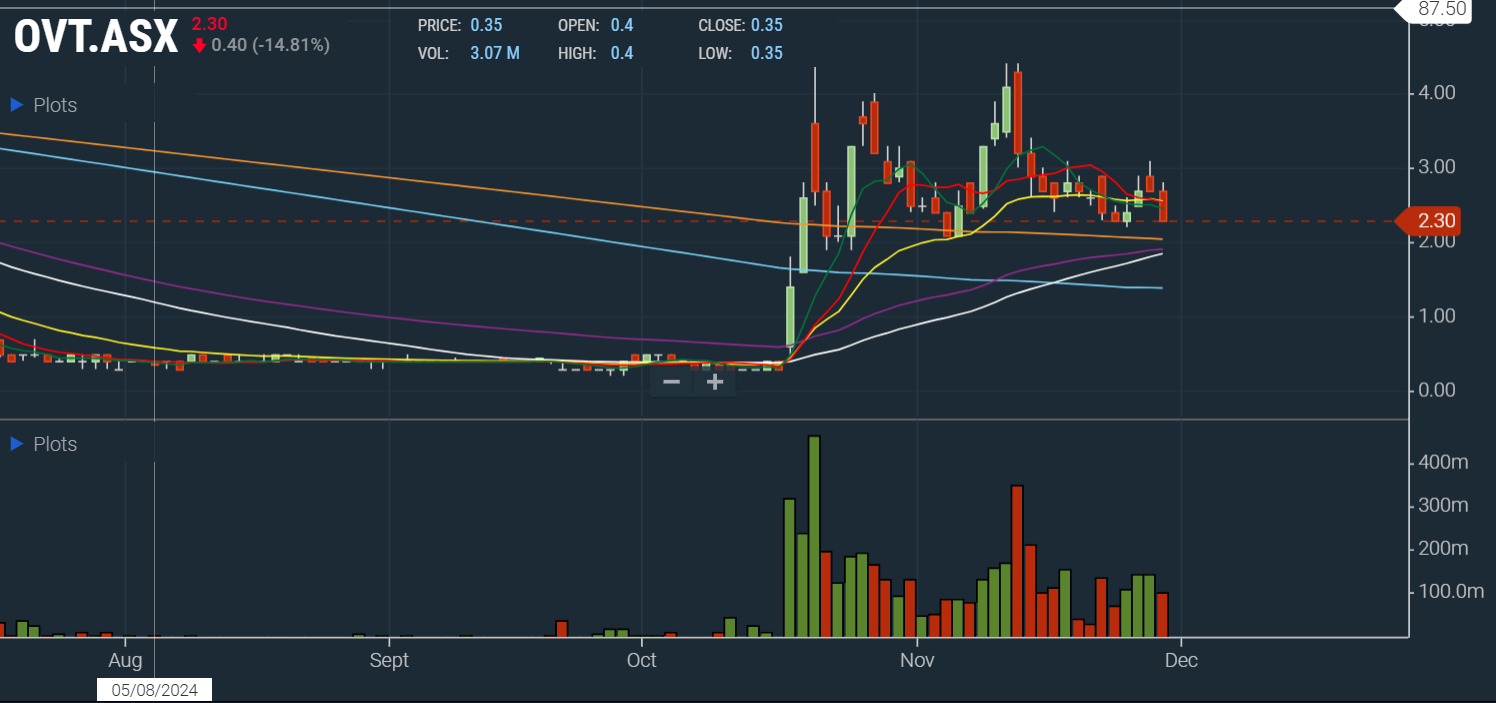Select the CLOSE value 0.35
This screenshot has width=1496, height=703.
(767, 25)
